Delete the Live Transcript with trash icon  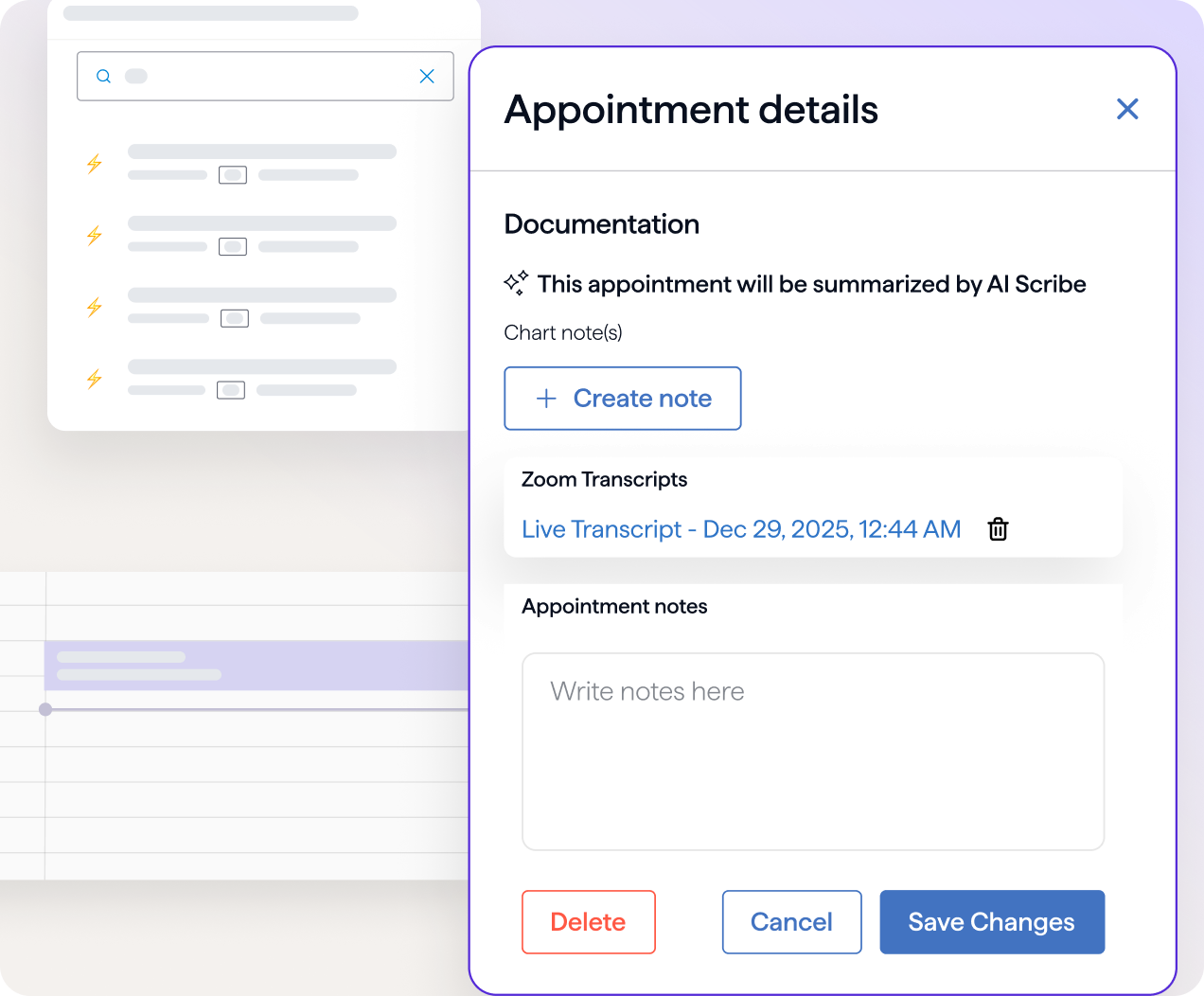(998, 529)
